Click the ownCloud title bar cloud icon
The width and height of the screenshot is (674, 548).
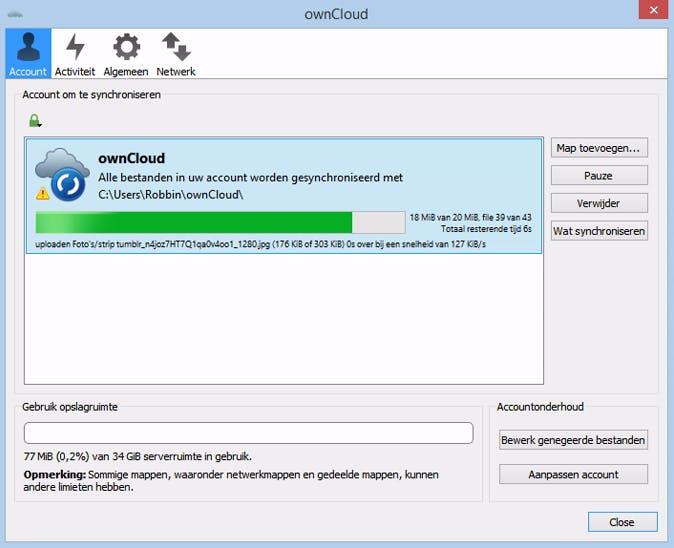click(x=15, y=14)
